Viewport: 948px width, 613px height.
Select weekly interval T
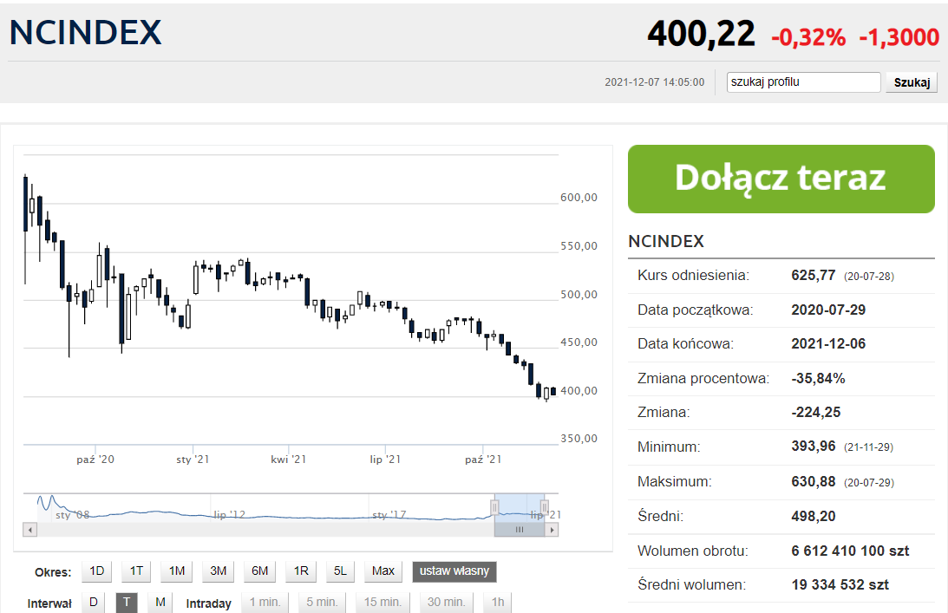[x=126, y=603]
